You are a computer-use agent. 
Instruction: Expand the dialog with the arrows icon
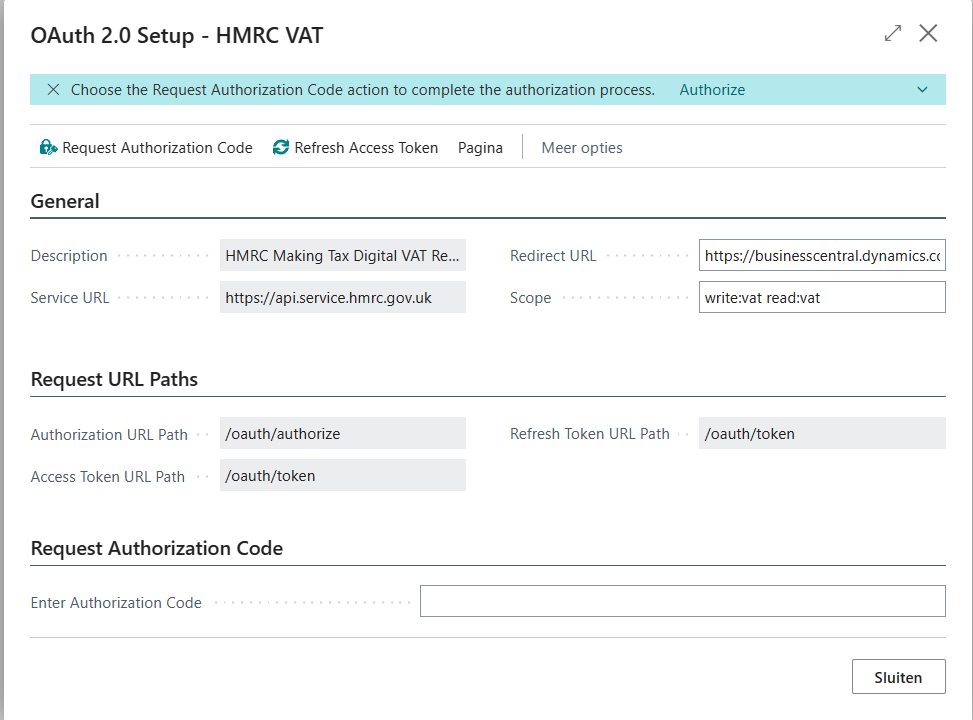(x=892, y=33)
